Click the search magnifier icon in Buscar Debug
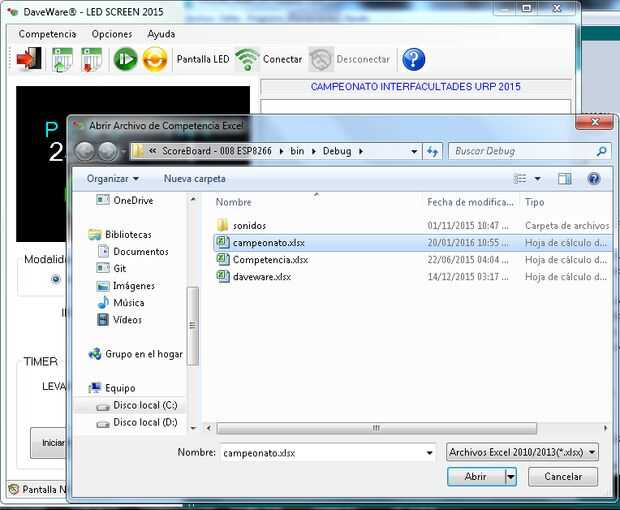This screenshot has width=620, height=510. 601,151
